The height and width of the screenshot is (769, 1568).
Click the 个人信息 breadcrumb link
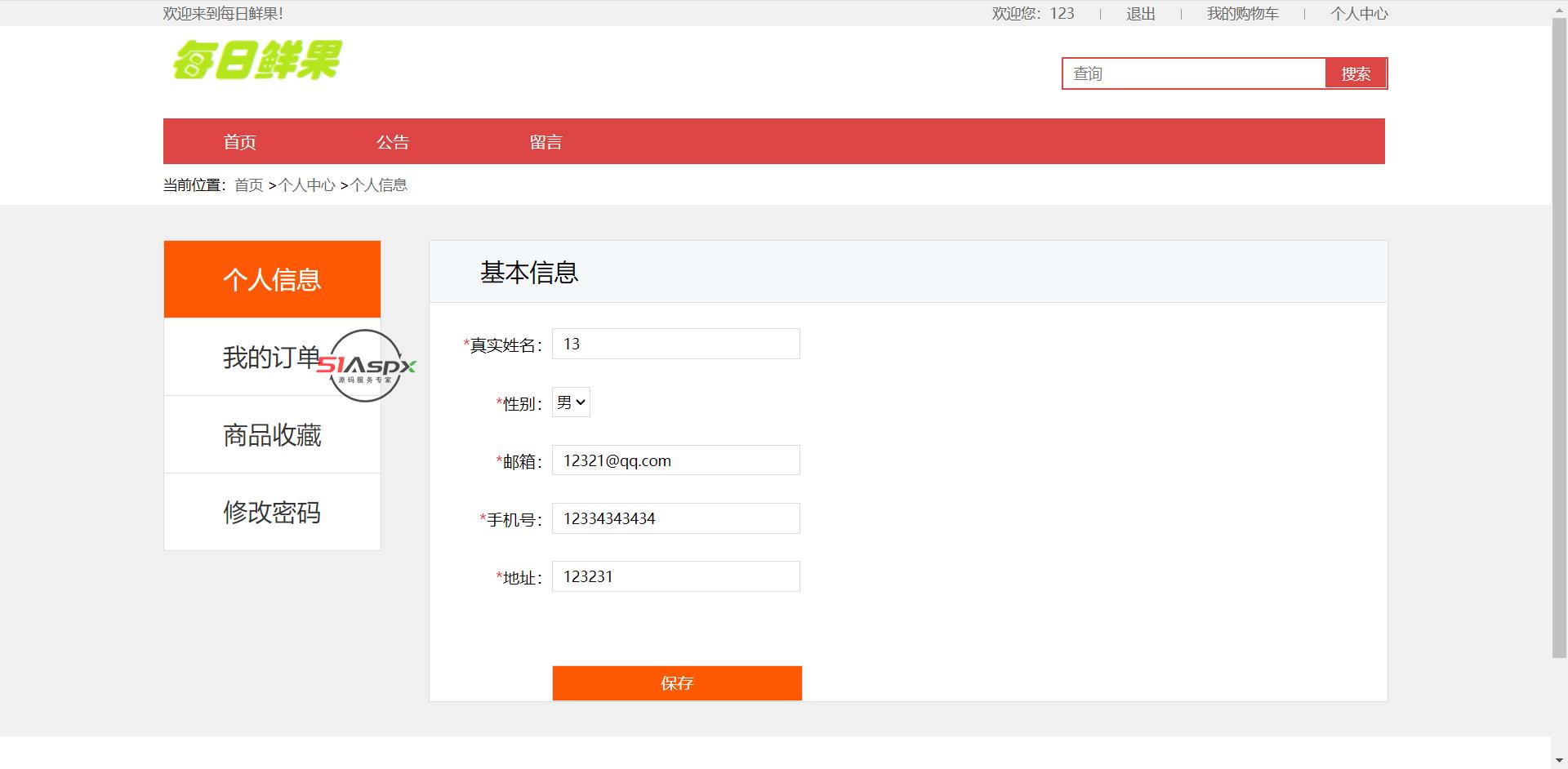coord(379,185)
